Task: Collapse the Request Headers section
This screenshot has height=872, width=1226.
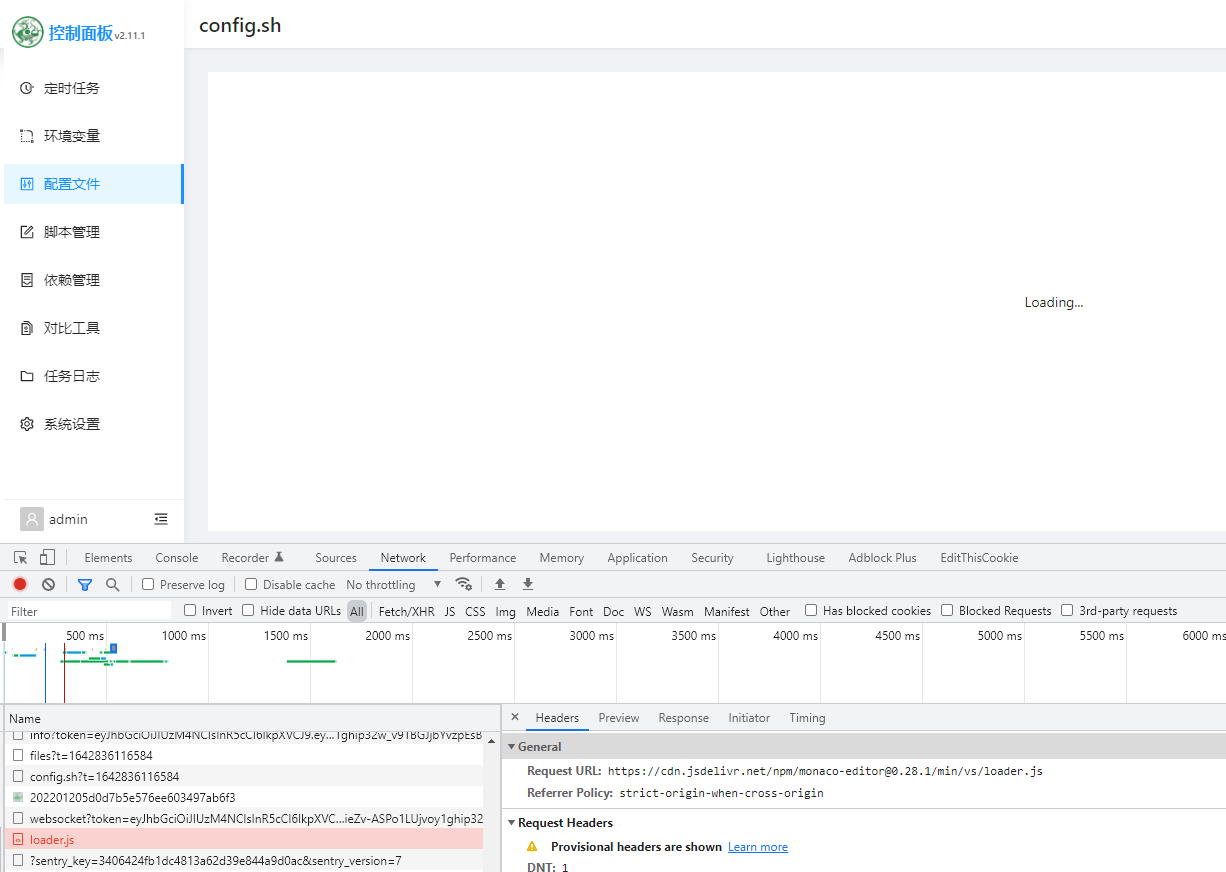Action: pos(511,823)
